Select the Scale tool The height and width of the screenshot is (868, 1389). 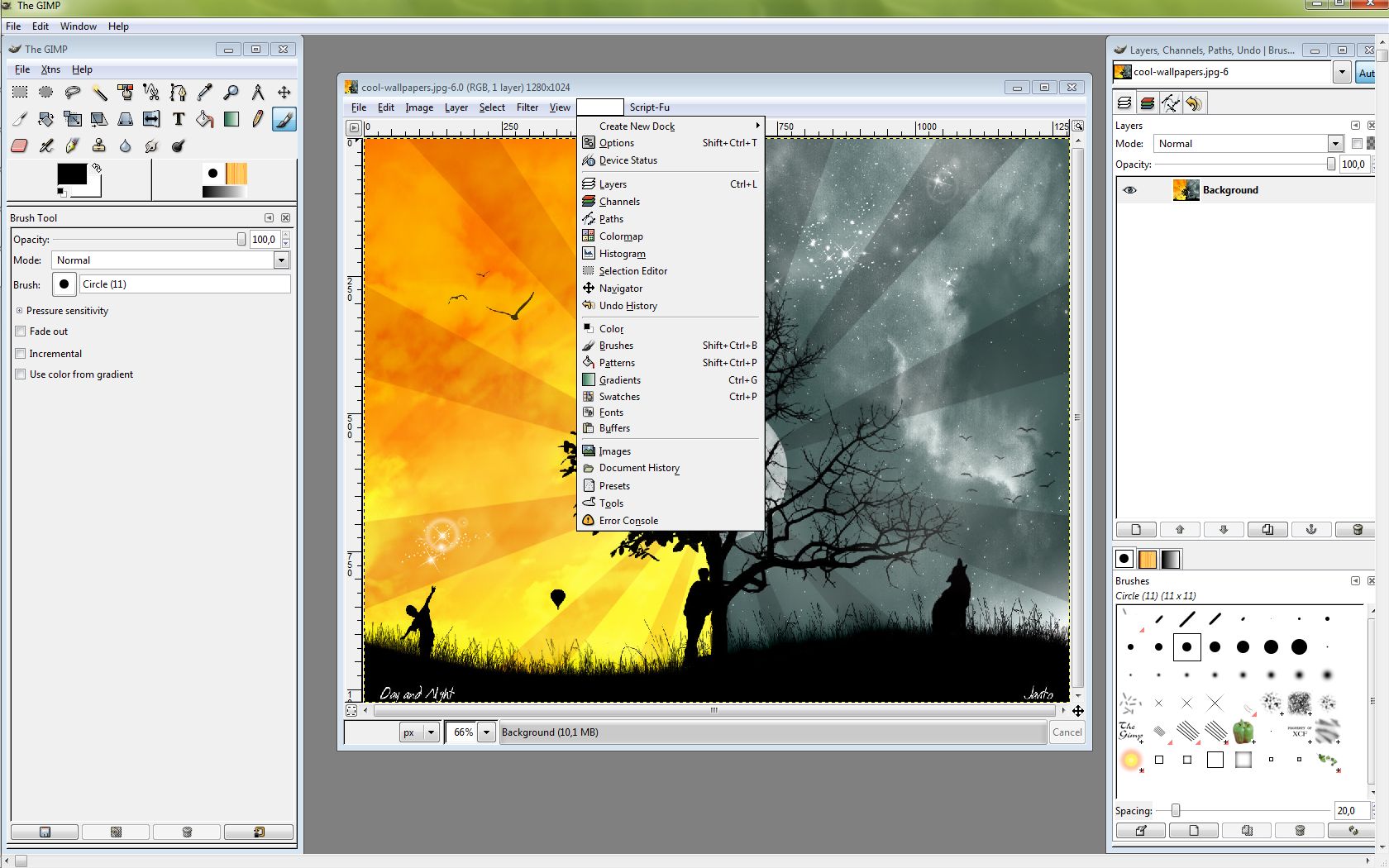click(73, 119)
